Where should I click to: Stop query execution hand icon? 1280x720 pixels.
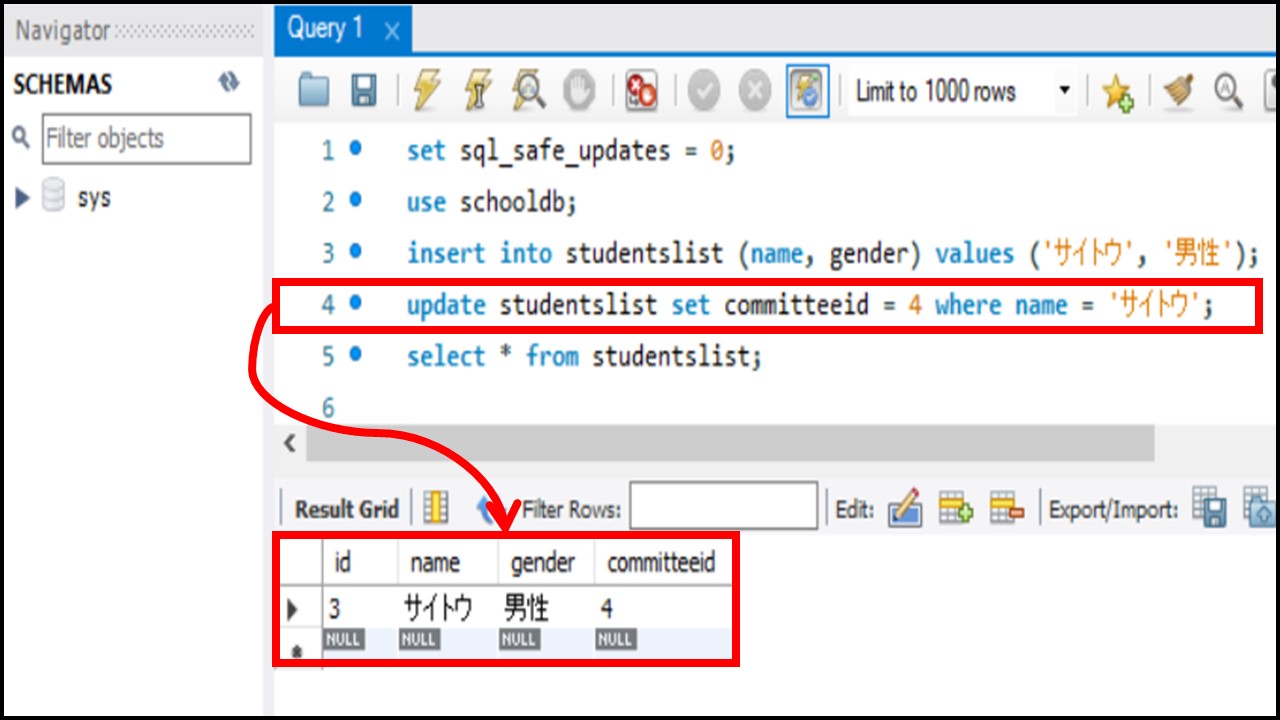pyautogui.click(x=579, y=92)
